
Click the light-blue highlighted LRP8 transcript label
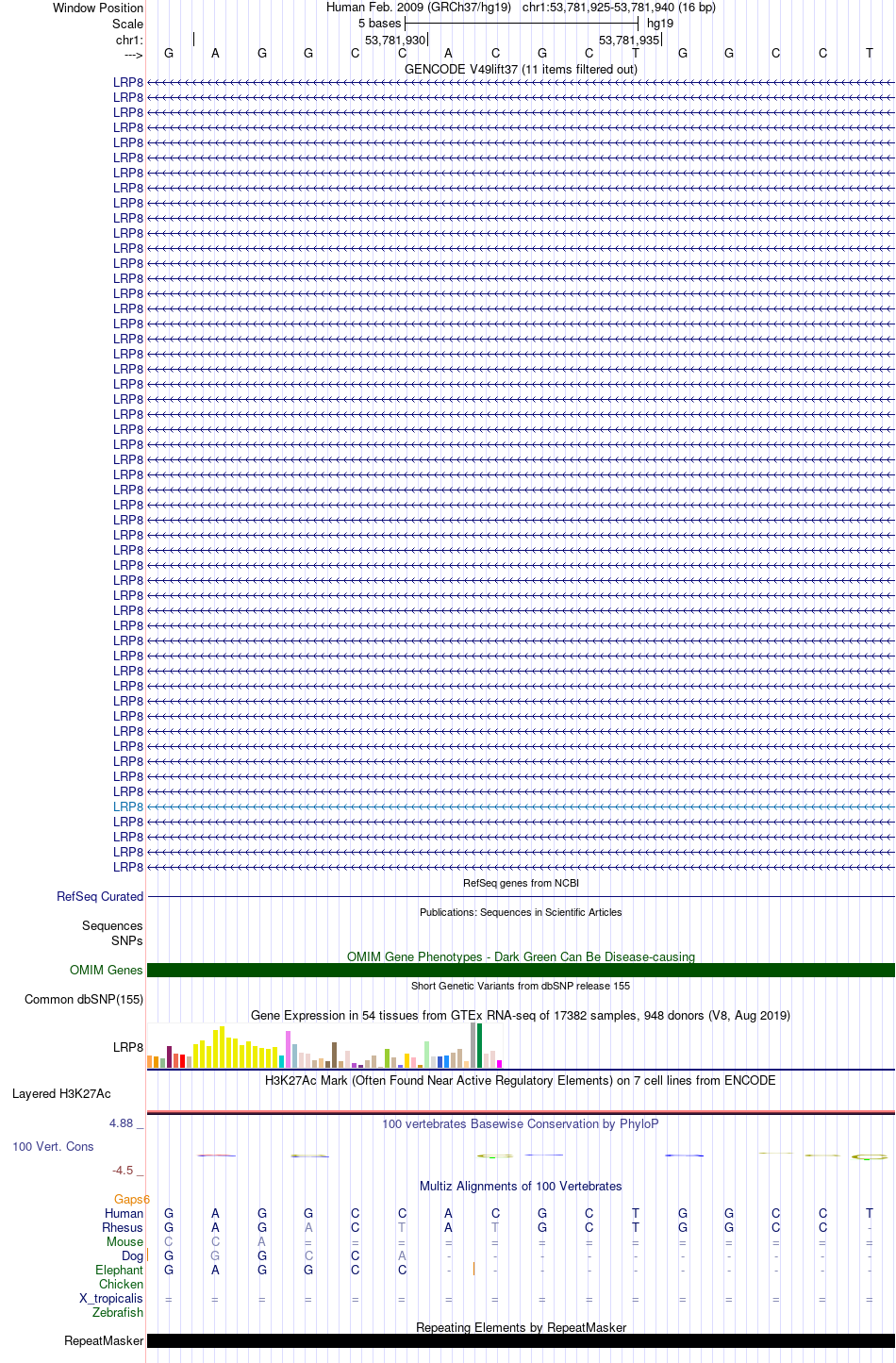point(128,806)
